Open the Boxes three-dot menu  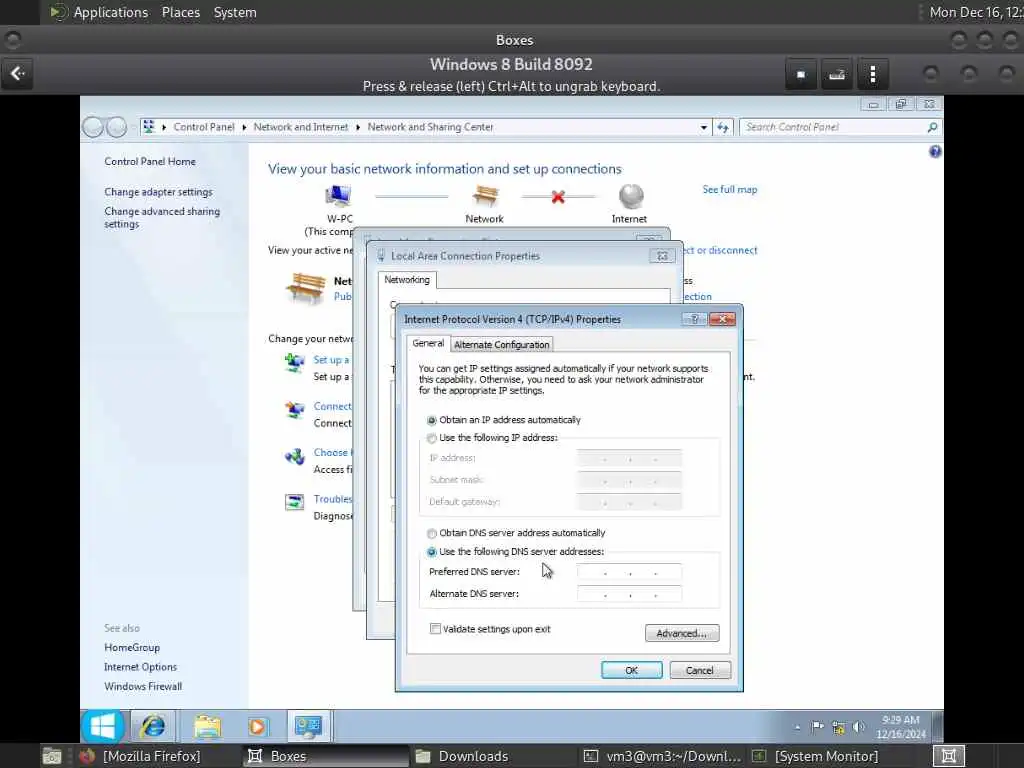pos(872,74)
